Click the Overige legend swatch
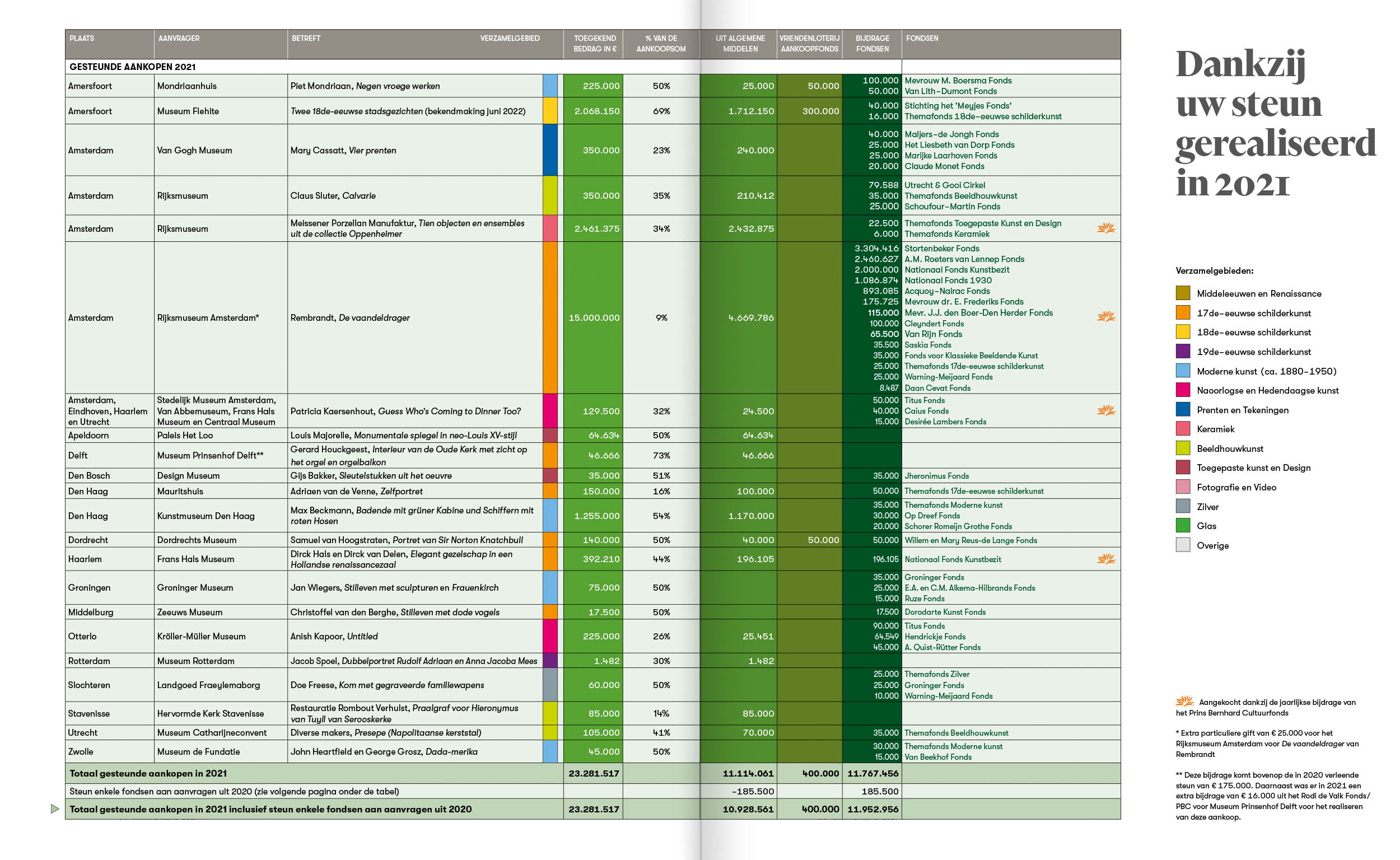Screen dimensions: 1400x860 1183,545
